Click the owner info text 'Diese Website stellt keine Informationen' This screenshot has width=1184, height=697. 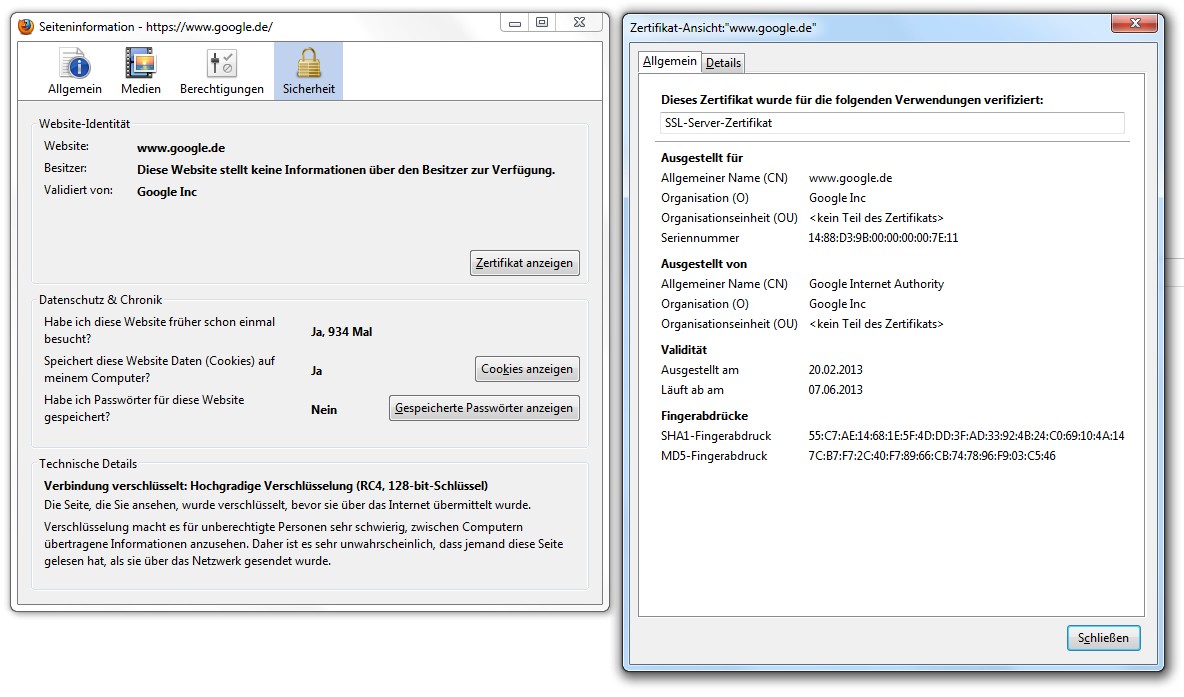pyautogui.click(x=346, y=170)
